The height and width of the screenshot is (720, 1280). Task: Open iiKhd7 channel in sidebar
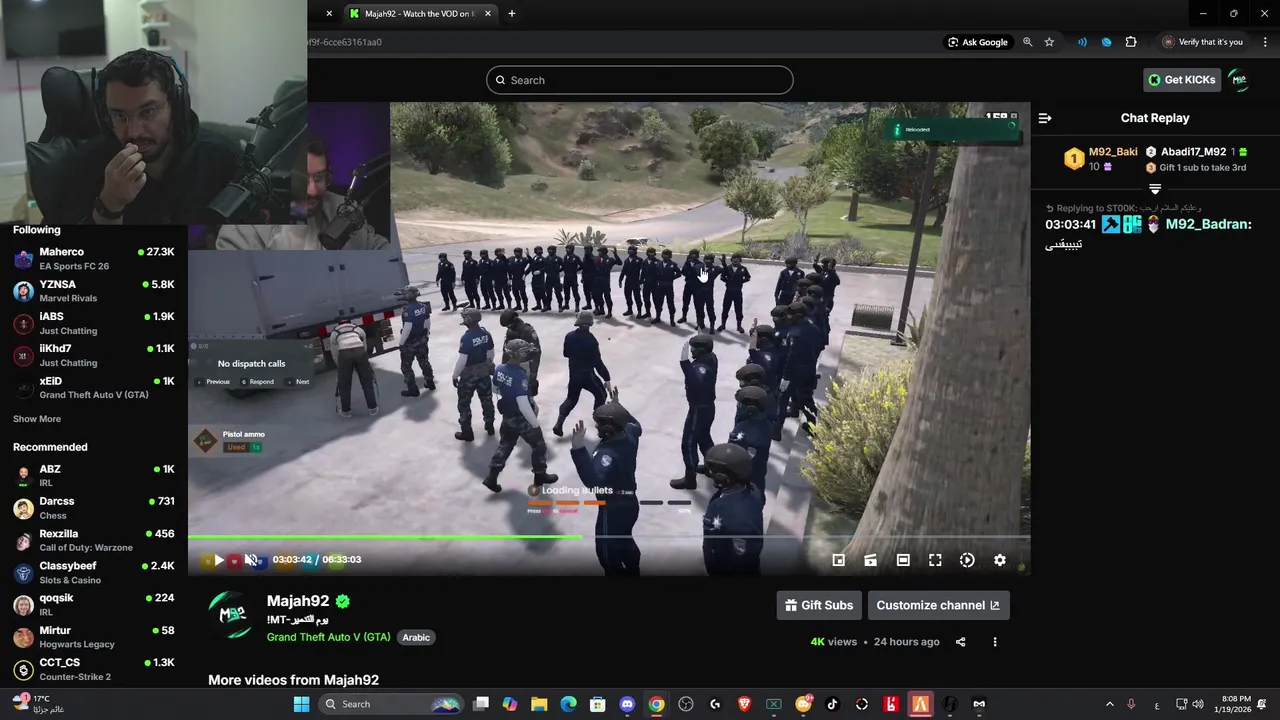coord(94,355)
